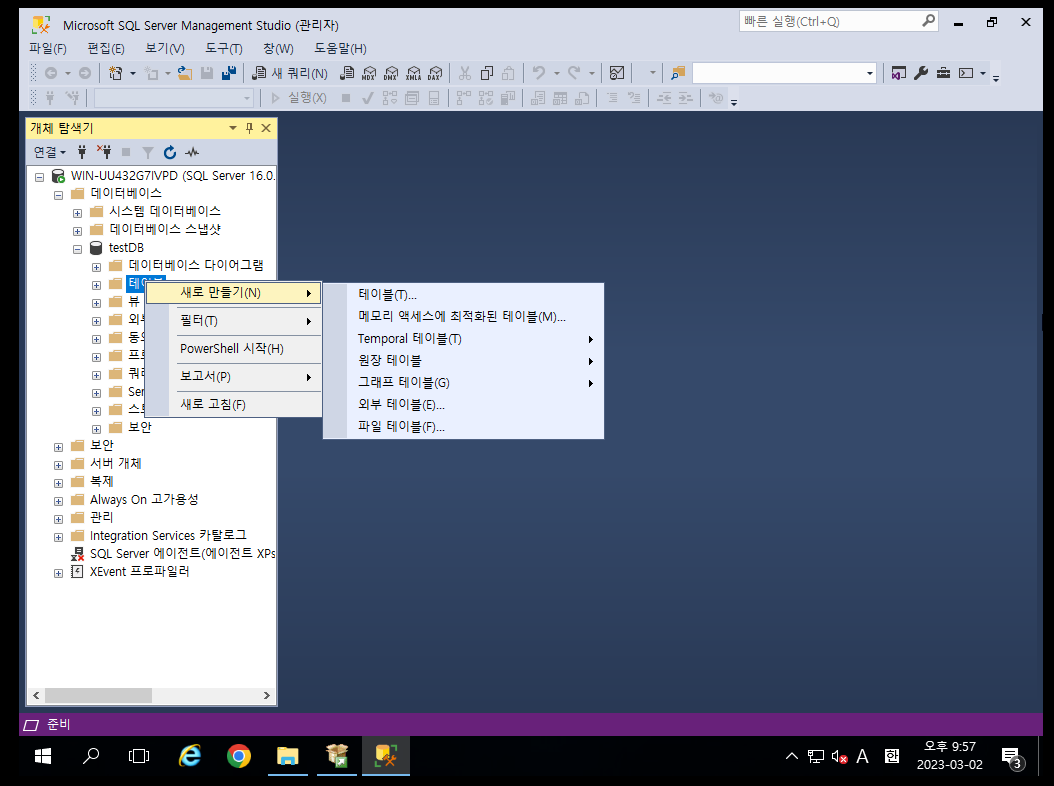Image resolution: width=1054 pixels, height=786 pixels.
Task: Open the notification center icon
Action: [1012, 758]
